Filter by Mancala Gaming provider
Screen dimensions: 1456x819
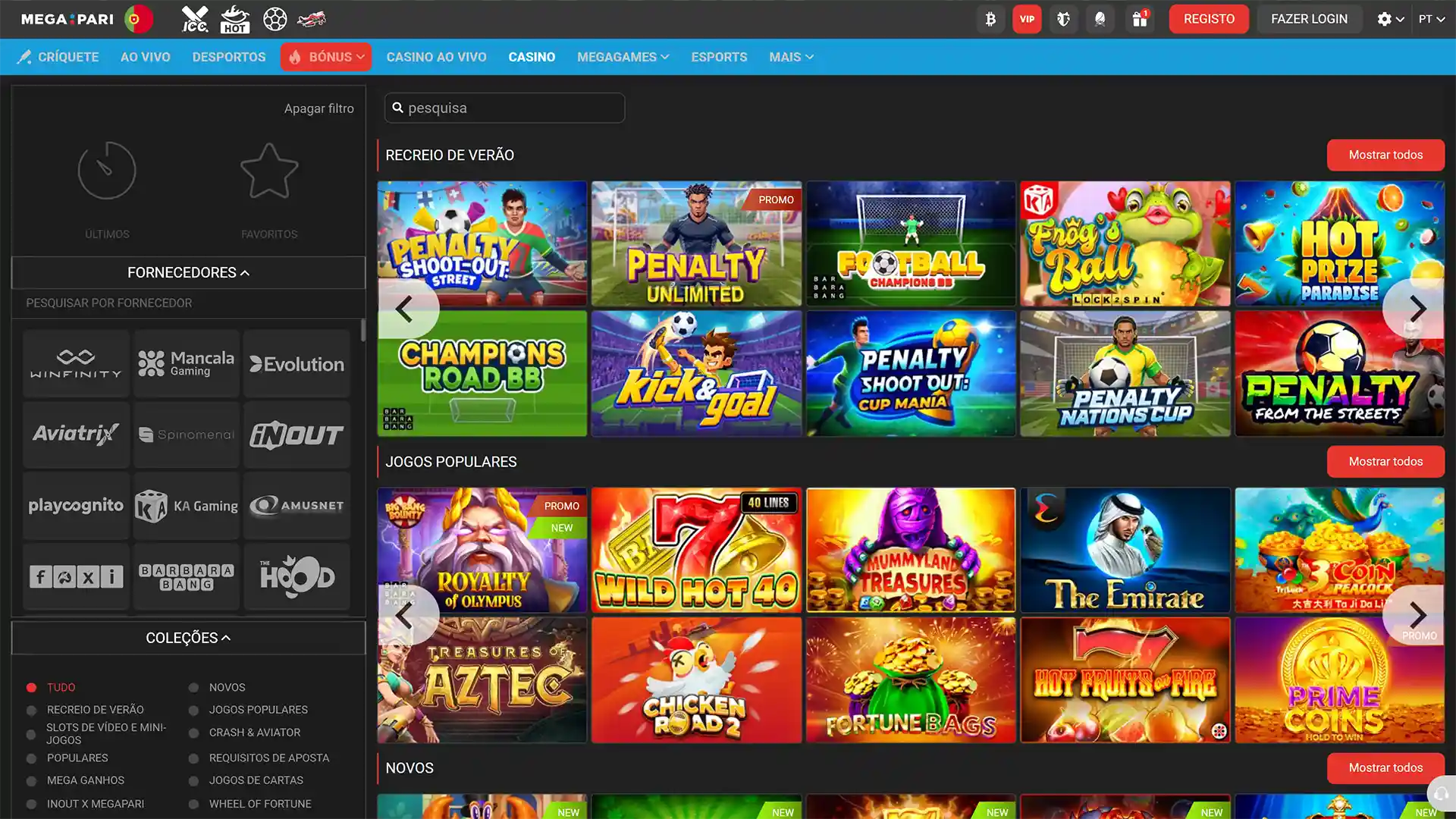(x=187, y=364)
